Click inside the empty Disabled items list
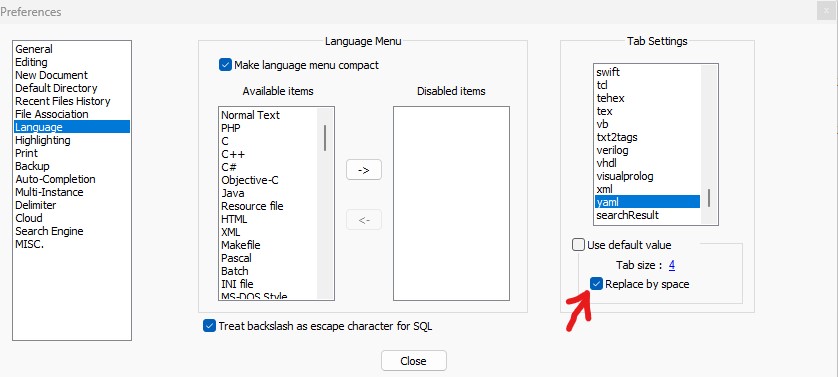This screenshot has height=377, width=838. pyautogui.click(x=452, y=203)
